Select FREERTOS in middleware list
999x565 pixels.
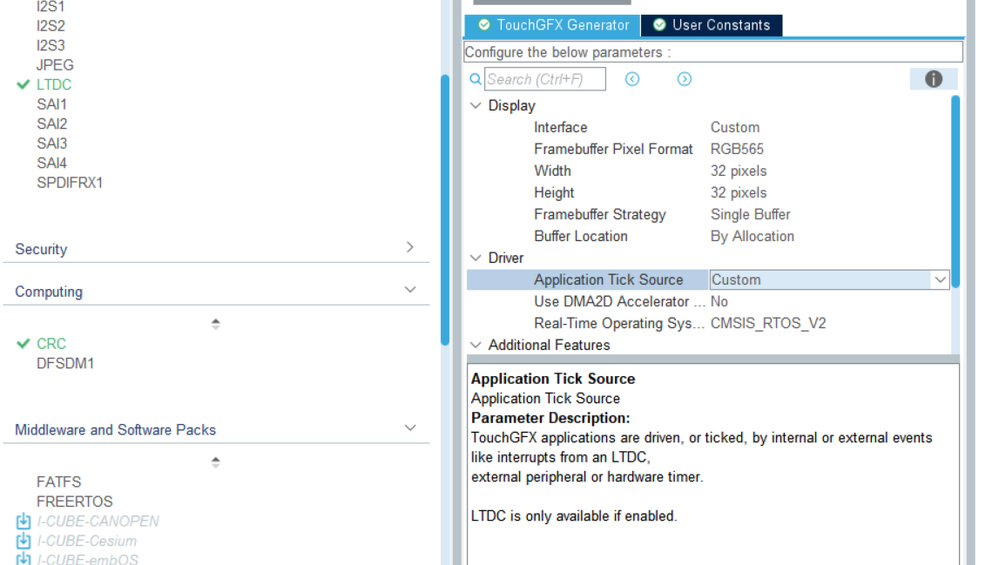(74, 501)
